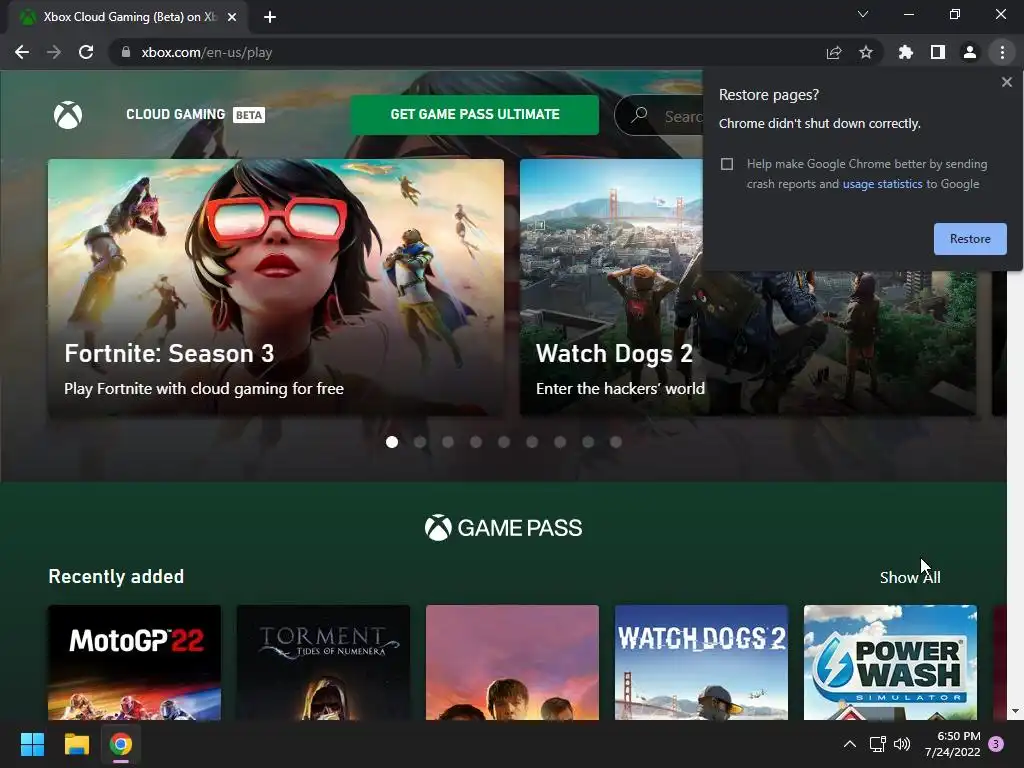The width and height of the screenshot is (1024, 768).
Task: Open the Watch Dogs 2 game tile
Action: tap(701, 662)
